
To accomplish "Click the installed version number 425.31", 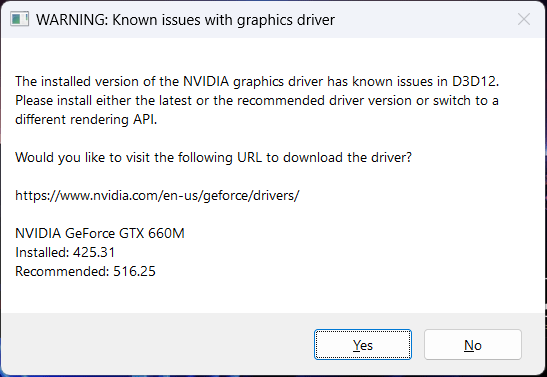I will point(94,252).
